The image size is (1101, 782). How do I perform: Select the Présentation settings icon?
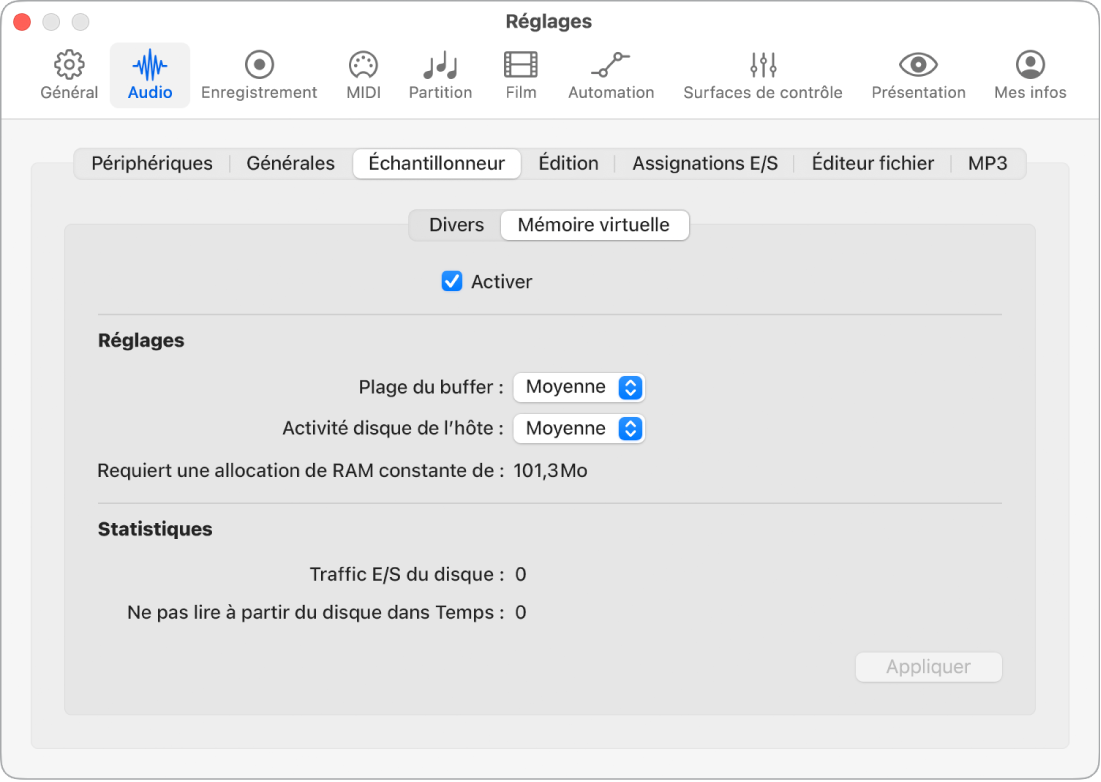coord(917,74)
